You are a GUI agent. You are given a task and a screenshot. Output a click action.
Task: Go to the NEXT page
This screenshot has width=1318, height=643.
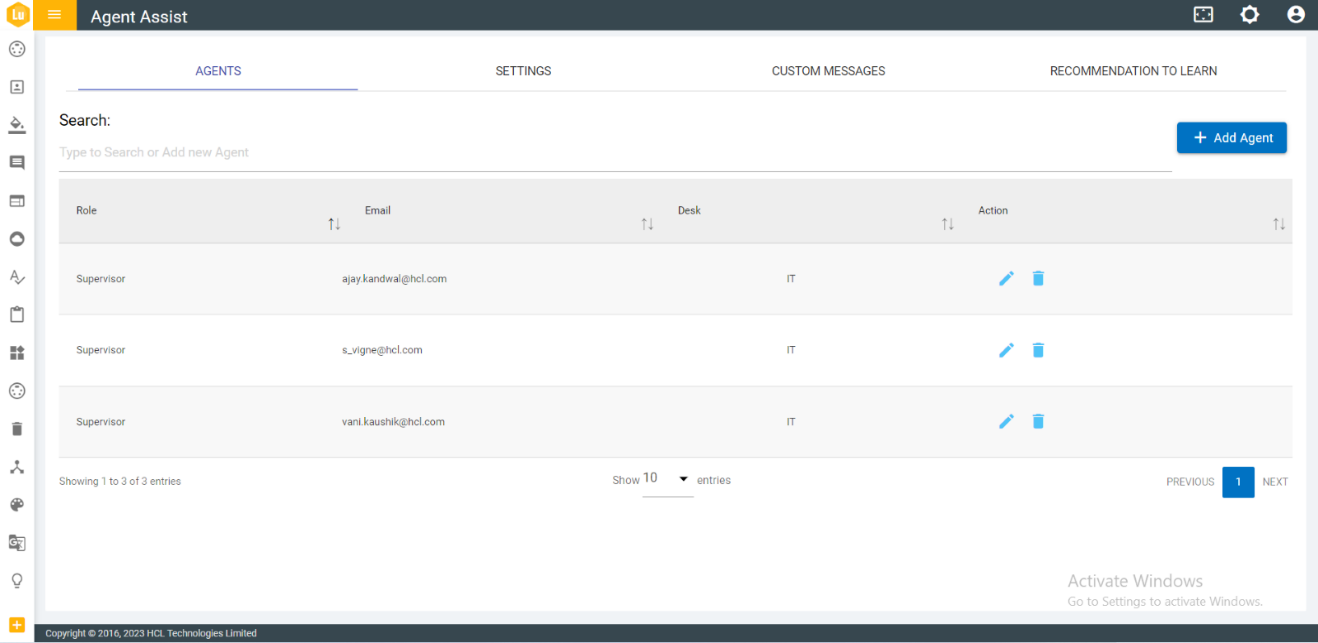tap(1275, 482)
